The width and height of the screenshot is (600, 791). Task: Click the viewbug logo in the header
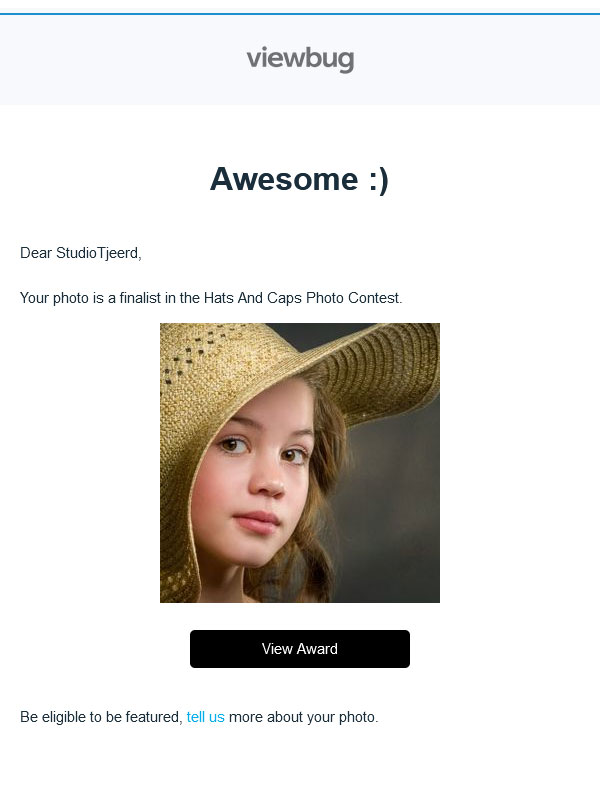click(x=300, y=59)
